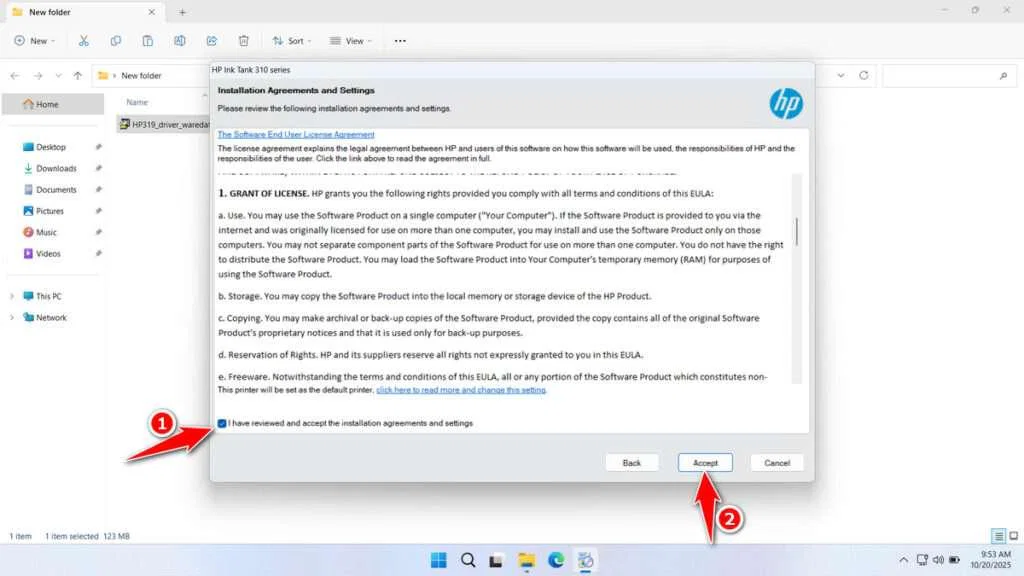This screenshot has width=1024, height=576.
Task: Share the selected file
Action: click(x=211, y=40)
